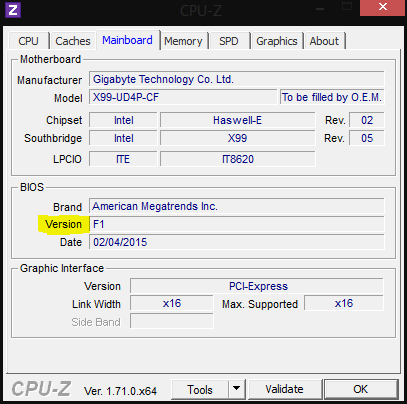Click the Manufacturer field Gigabyte Technology
The width and height of the screenshot is (407, 404).
pos(237,79)
